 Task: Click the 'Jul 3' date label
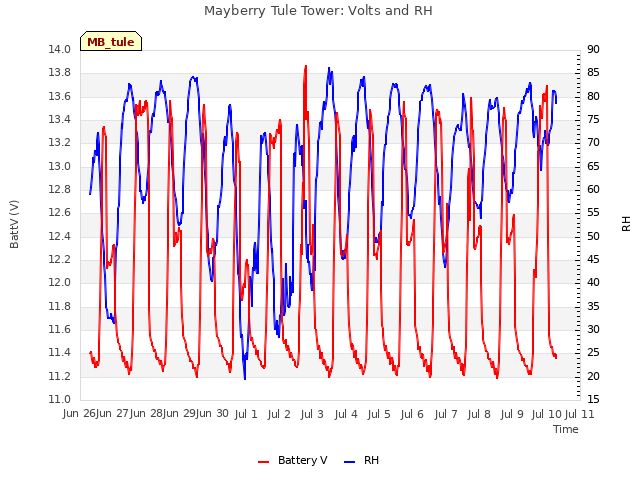(312, 414)
